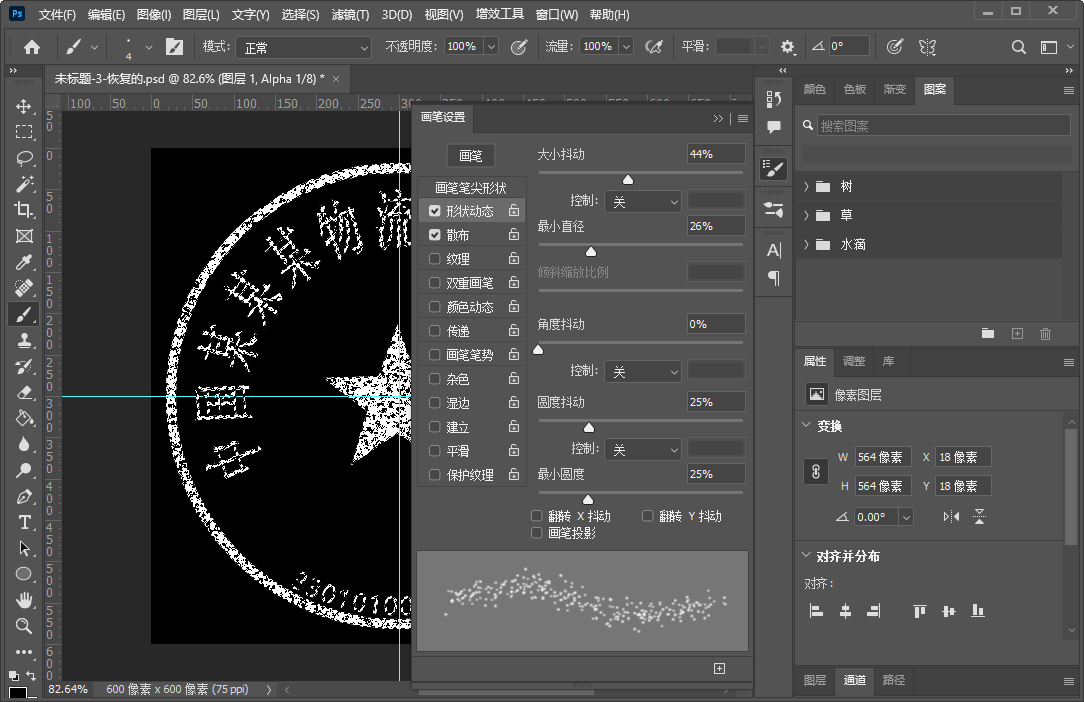
Task: Select the Eraser tool
Action: point(24,392)
